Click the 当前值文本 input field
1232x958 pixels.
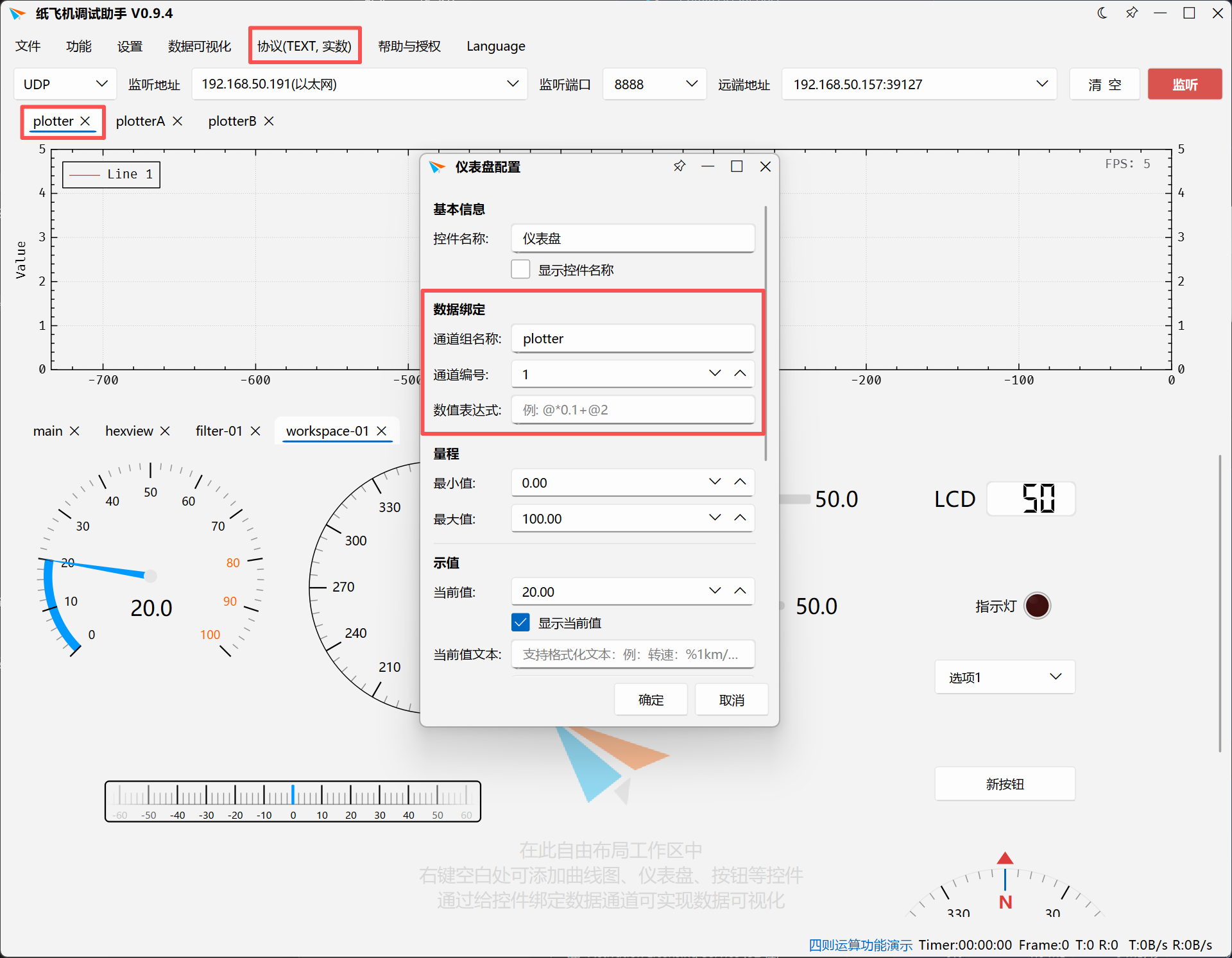(x=633, y=654)
